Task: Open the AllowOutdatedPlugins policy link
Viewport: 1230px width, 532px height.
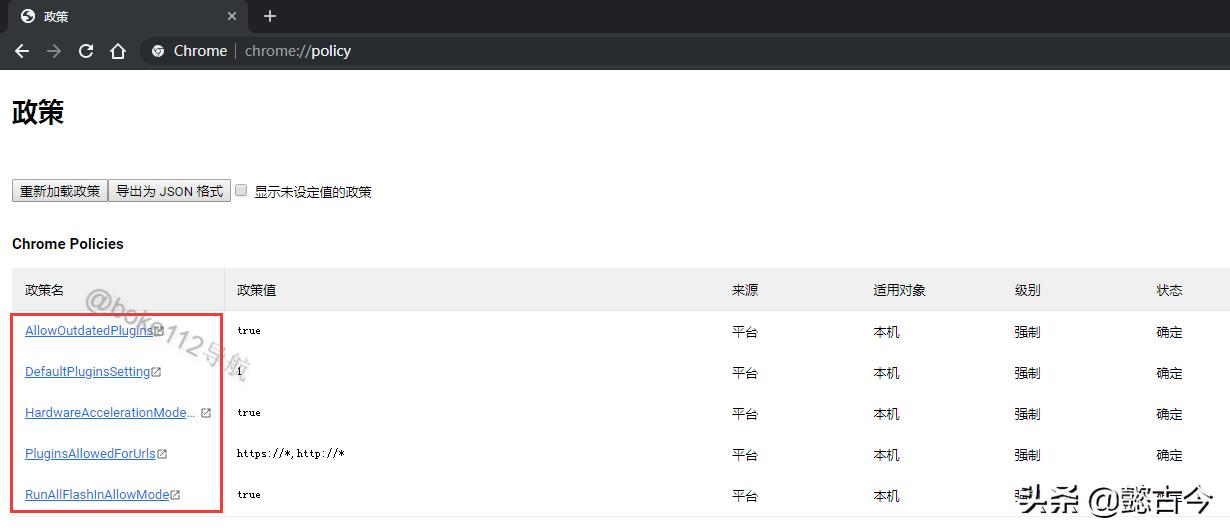Action: (x=89, y=331)
